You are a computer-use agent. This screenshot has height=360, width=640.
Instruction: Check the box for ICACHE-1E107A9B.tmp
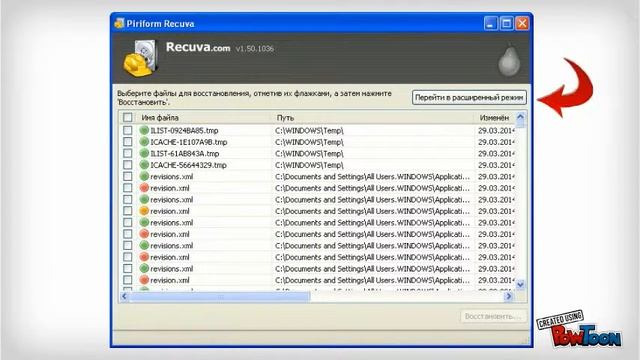coord(128,142)
